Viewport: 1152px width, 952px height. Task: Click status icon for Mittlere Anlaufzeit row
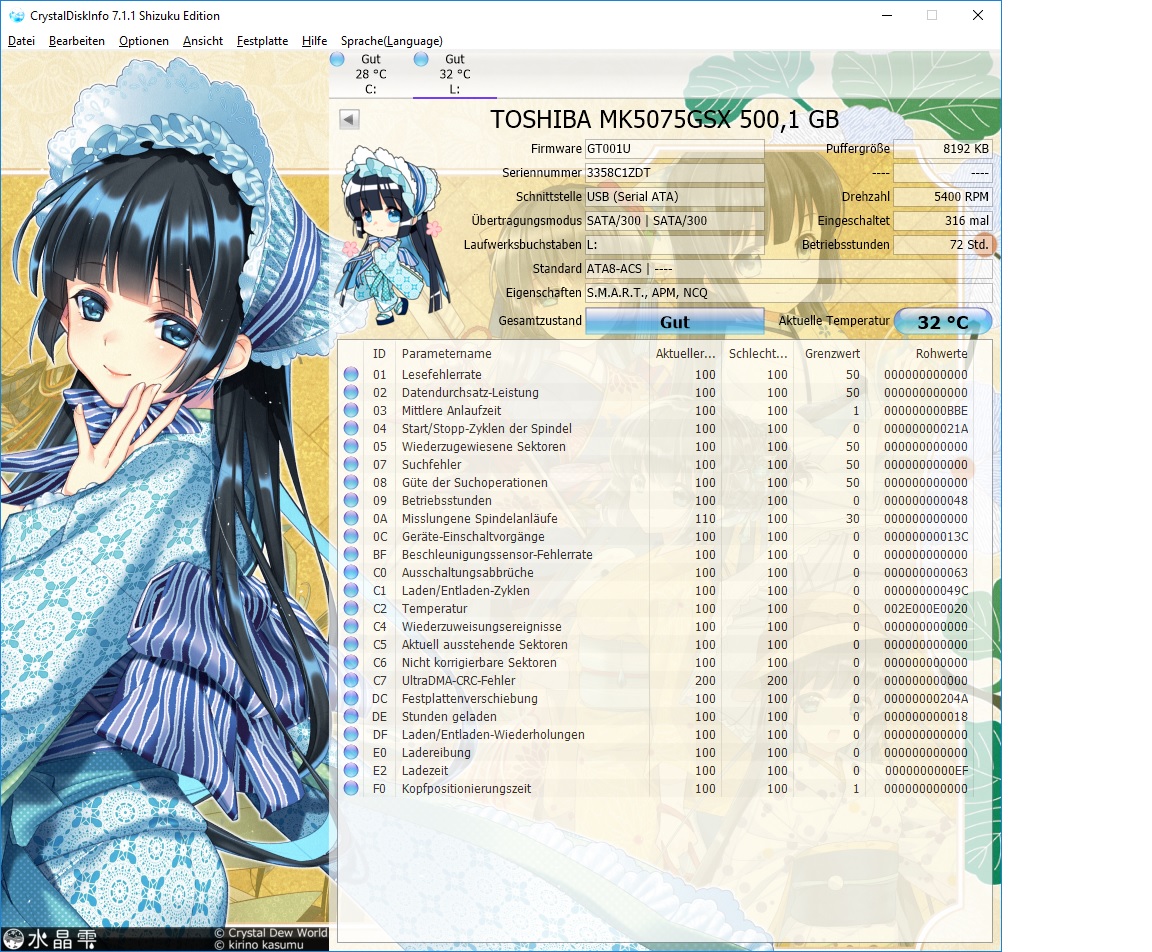(x=351, y=411)
